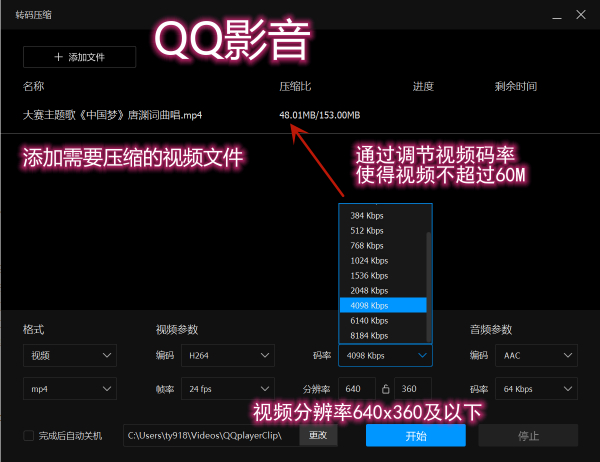Choose highlighted 4098 Kbps option
Image resolution: width=600 pixels, height=462 pixels.
[383, 305]
